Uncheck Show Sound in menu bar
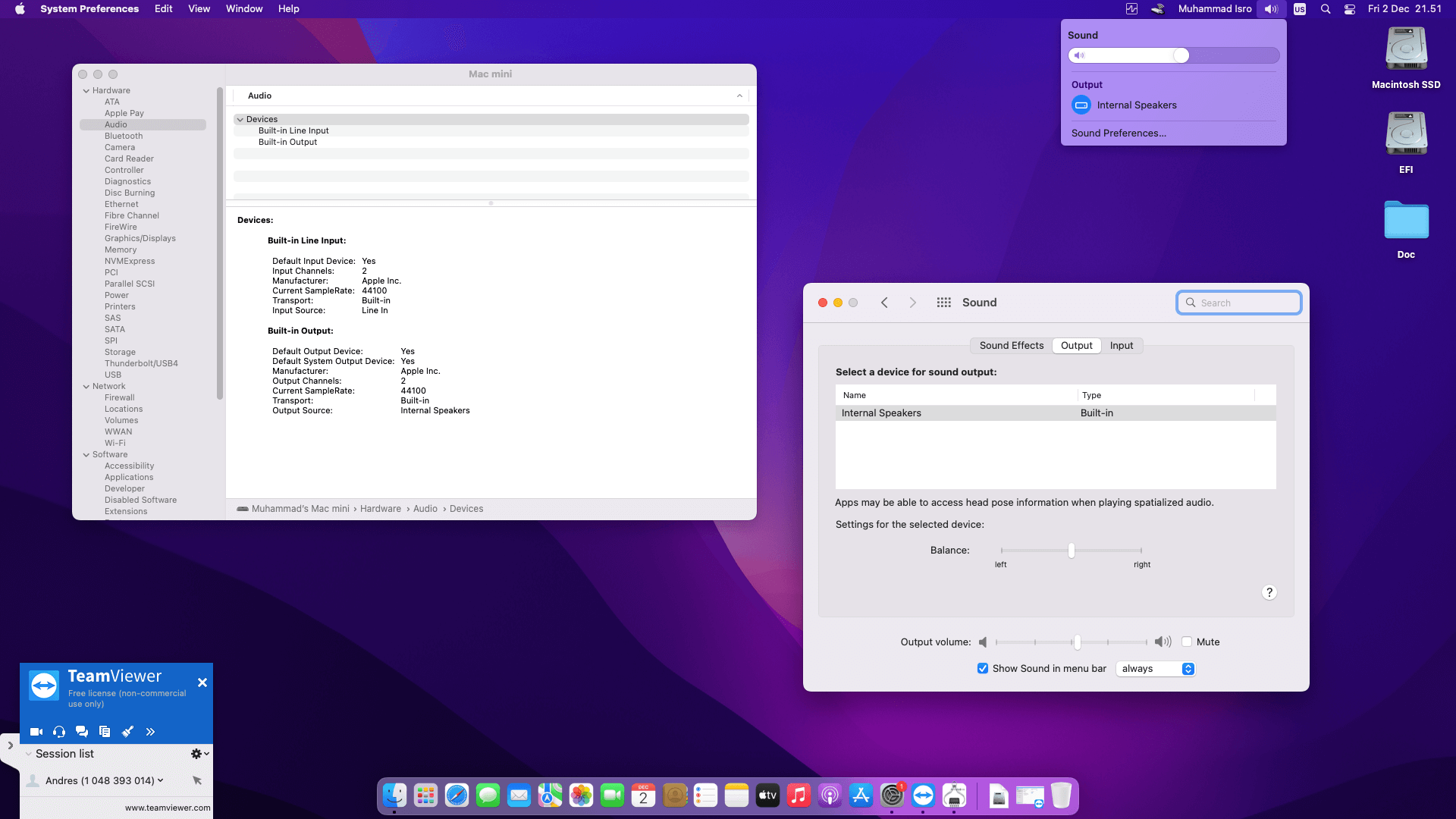 983,668
